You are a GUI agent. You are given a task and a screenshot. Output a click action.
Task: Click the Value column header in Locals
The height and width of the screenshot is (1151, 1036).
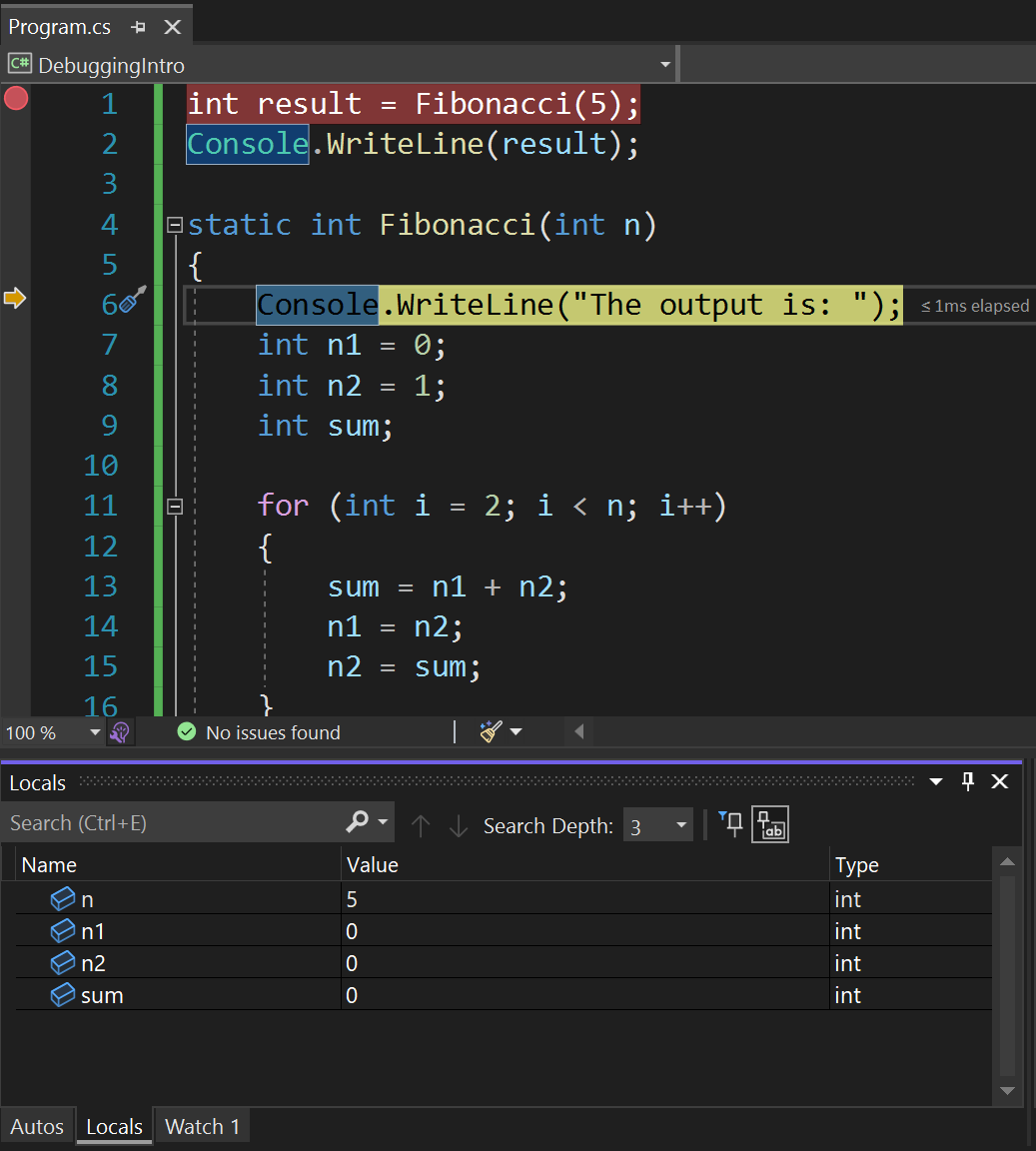pyautogui.click(x=585, y=864)
